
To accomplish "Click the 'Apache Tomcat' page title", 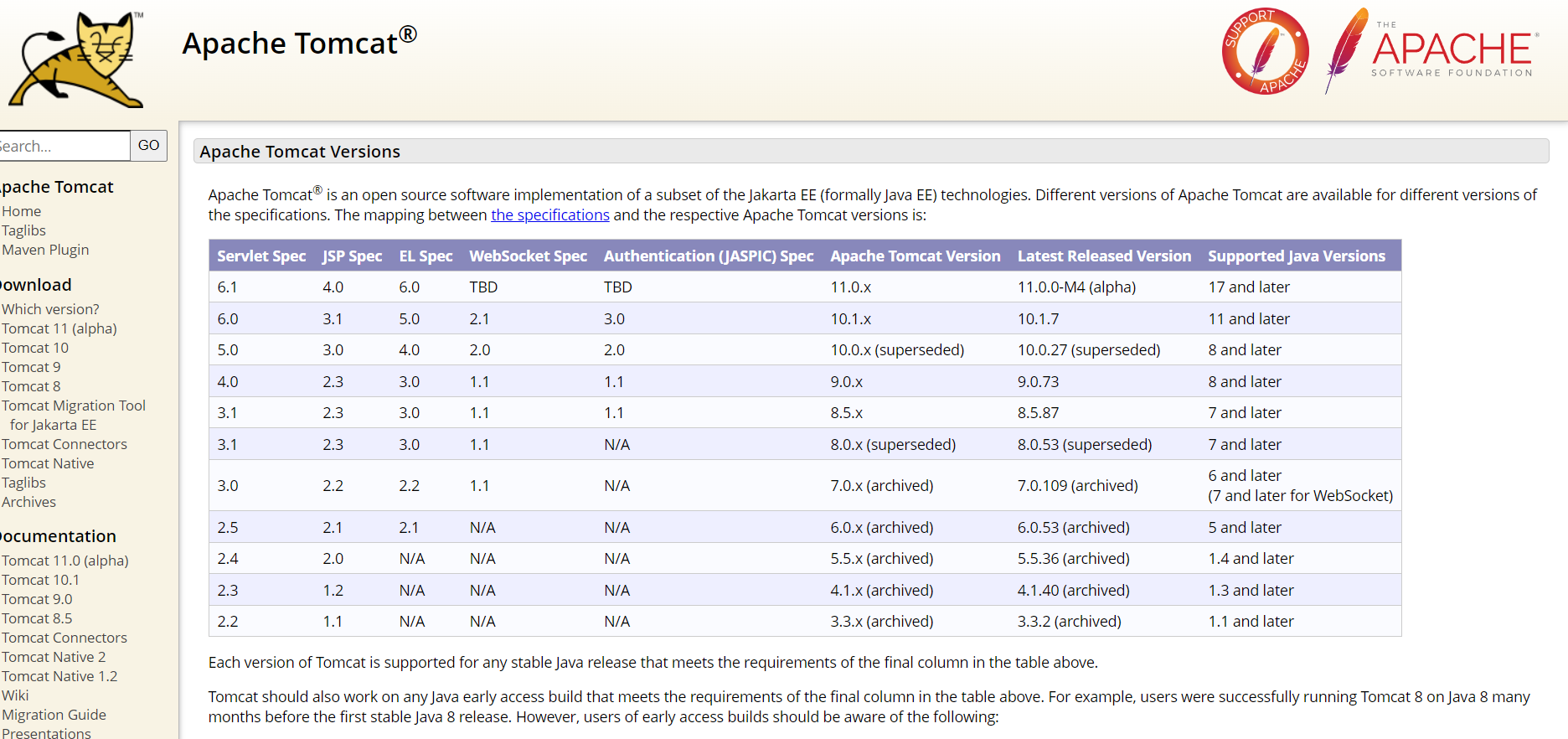I will (x=299, y=42).
